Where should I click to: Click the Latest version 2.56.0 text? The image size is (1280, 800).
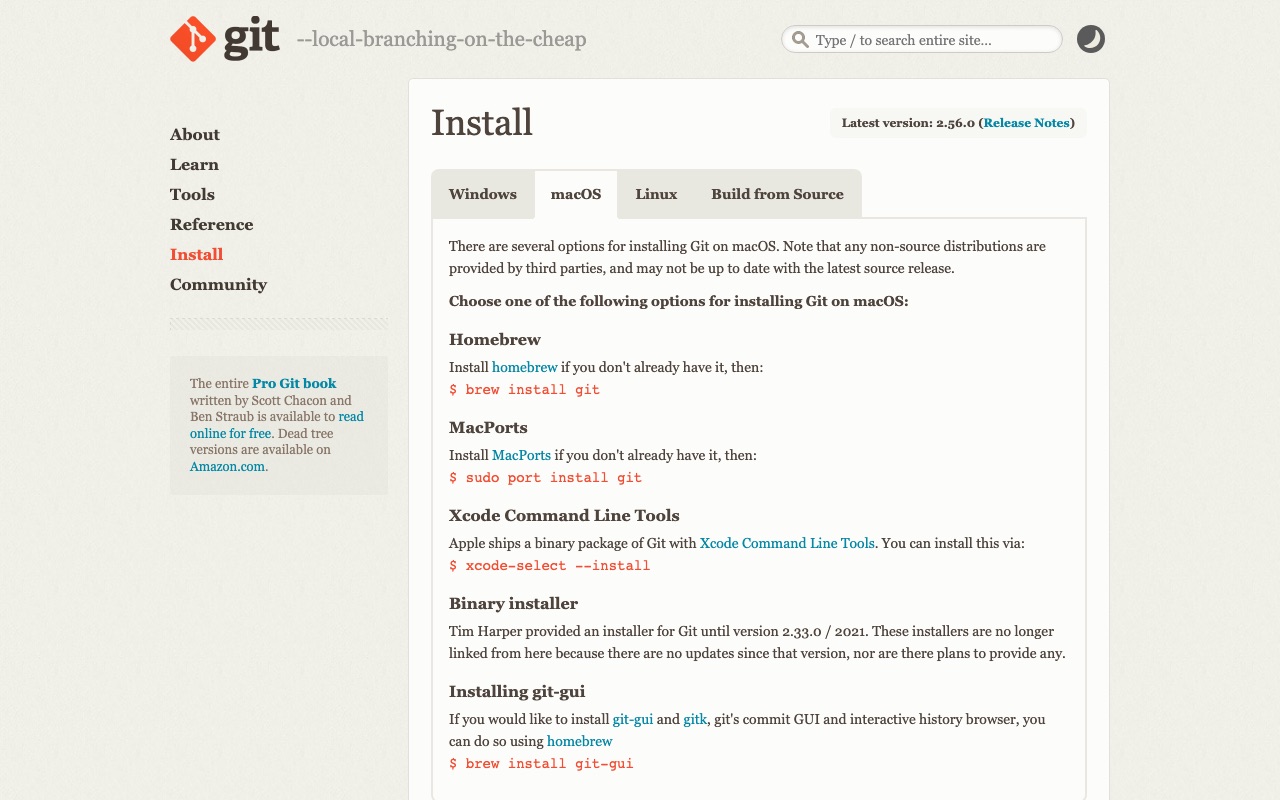pos(908,123)
